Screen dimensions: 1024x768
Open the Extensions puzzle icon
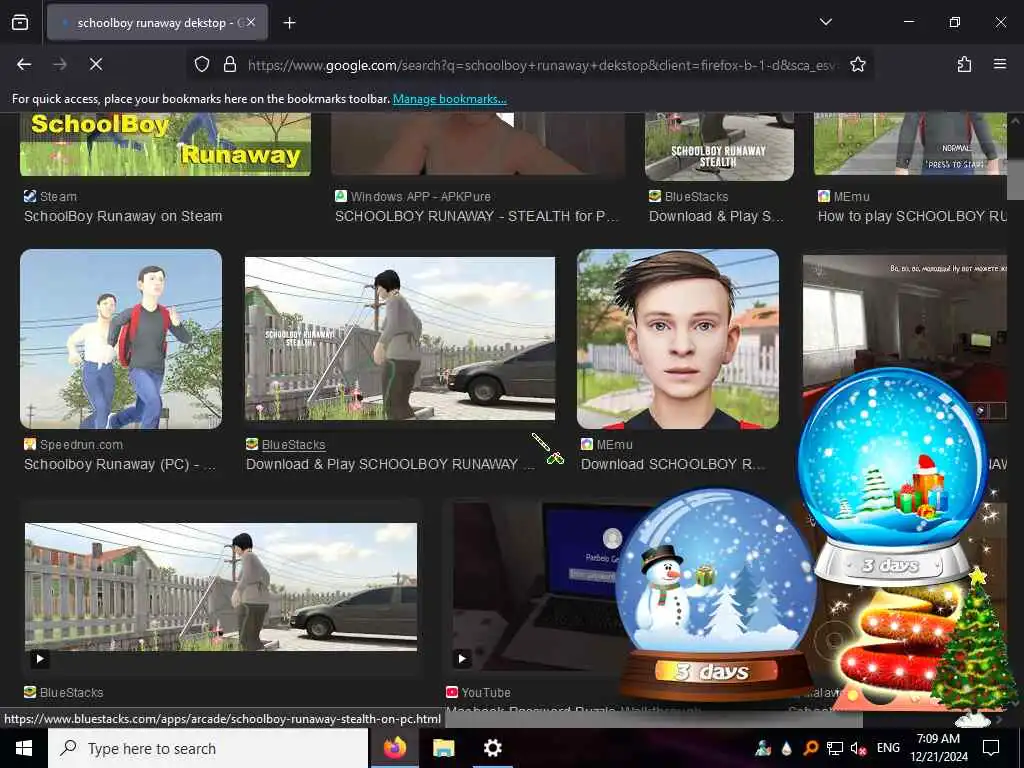964,64
